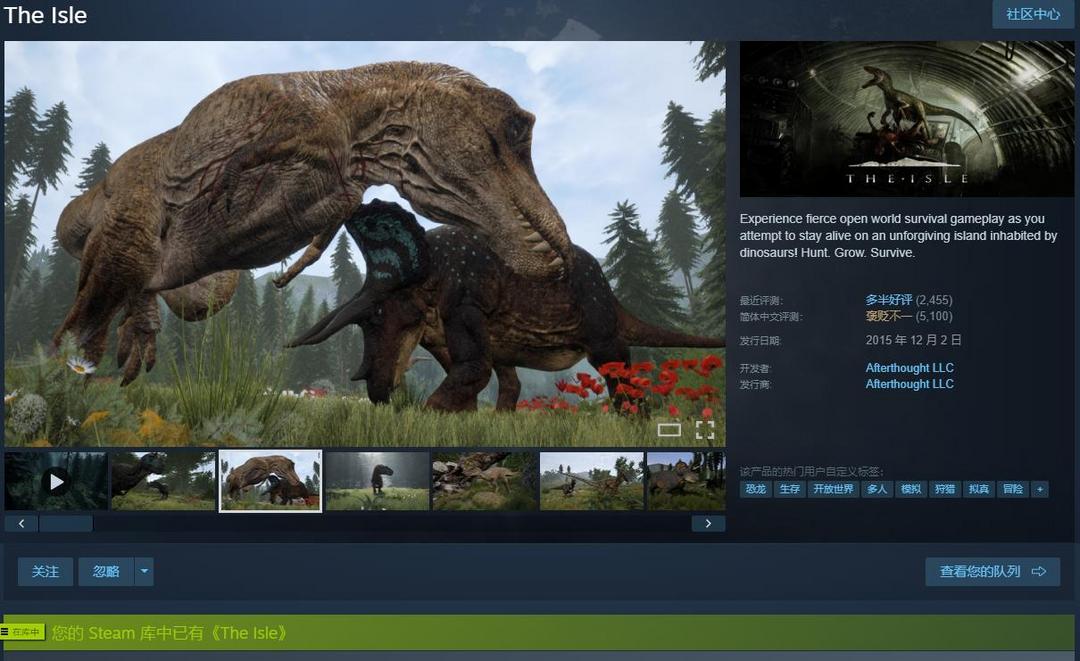
Task: Select the 冒险 tag
Action: 1012,489
